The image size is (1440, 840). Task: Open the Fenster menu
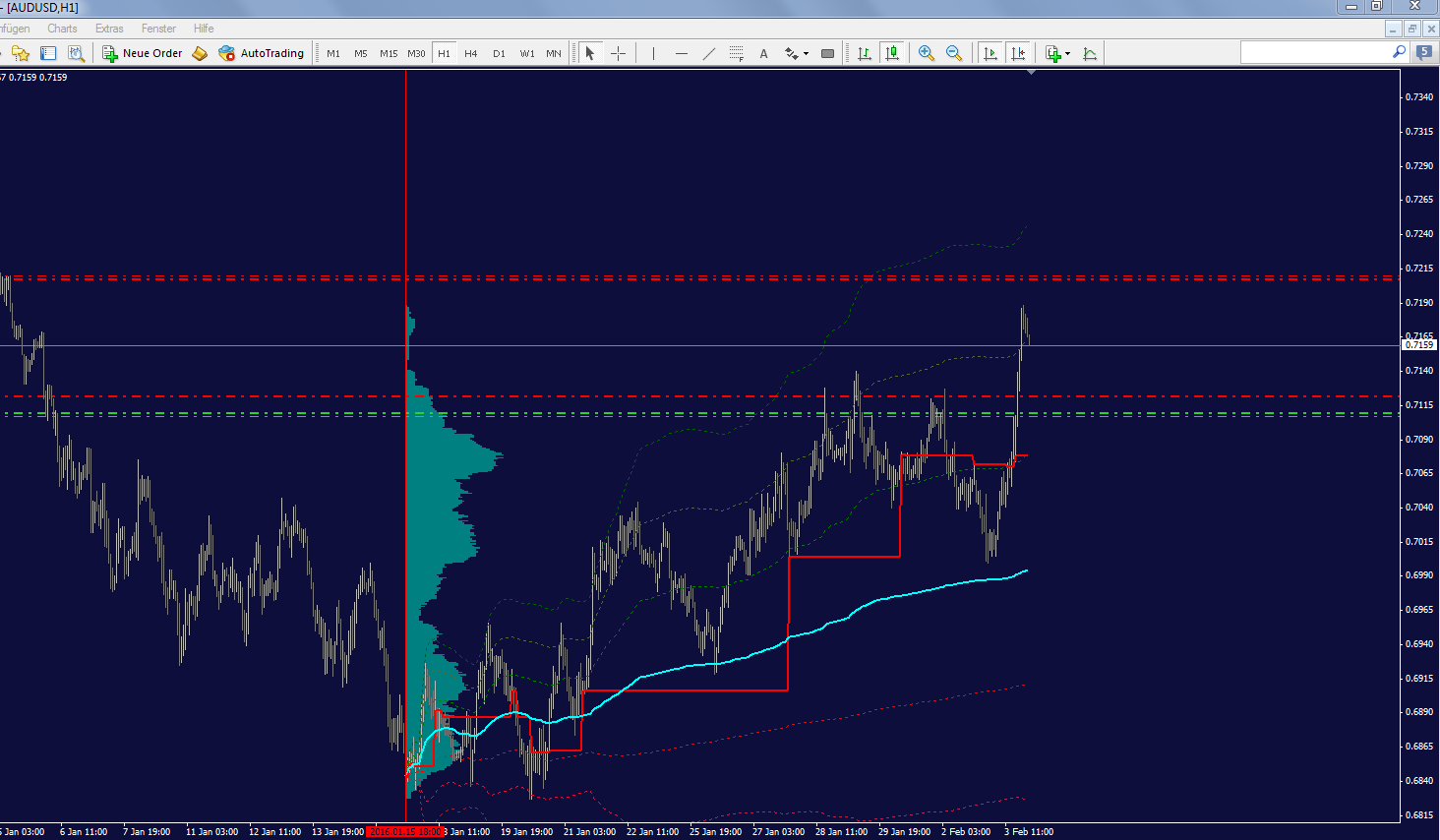(x=158, y=29)
